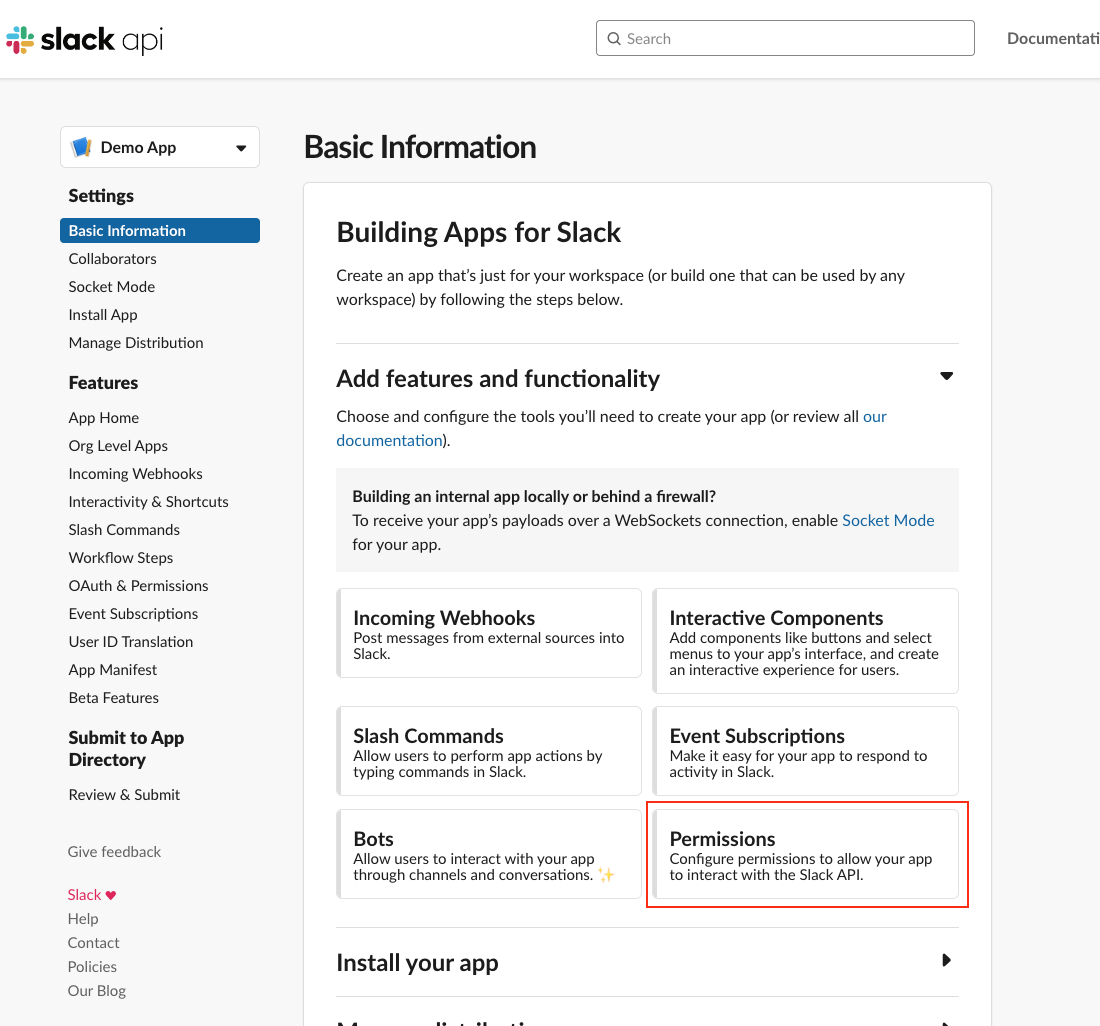Select the Bots feature card
The image size is (1100, 1026).
point(489,854)
